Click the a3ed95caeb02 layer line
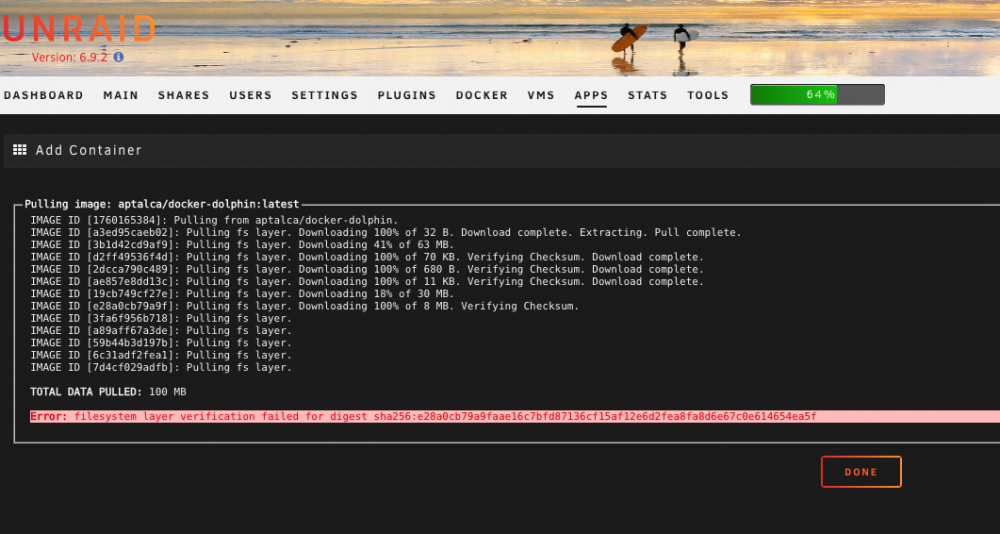The image size is (1000, 534). [386, 232]
